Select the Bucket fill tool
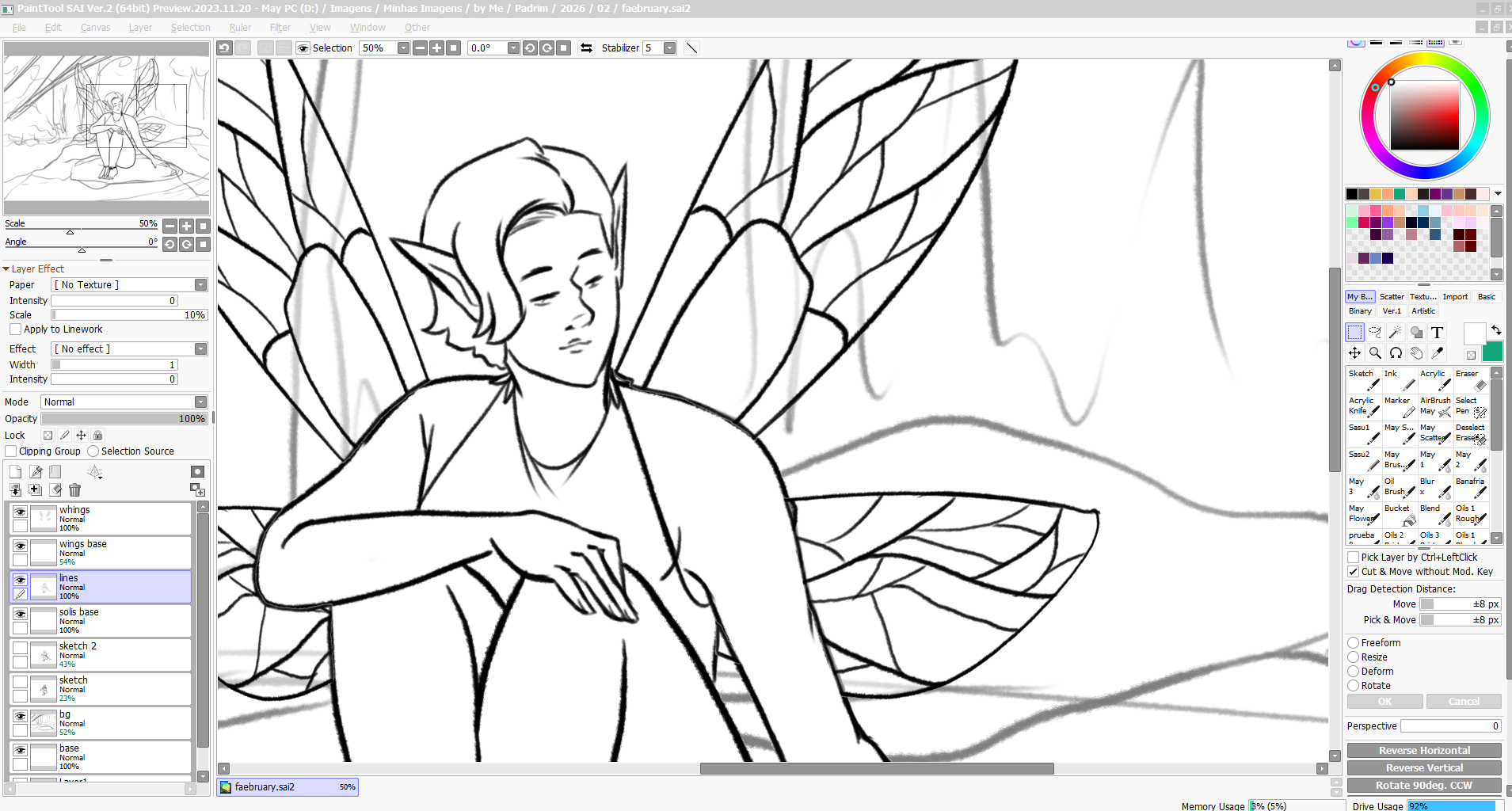 pyautogui.click(x=1400, y=515)
